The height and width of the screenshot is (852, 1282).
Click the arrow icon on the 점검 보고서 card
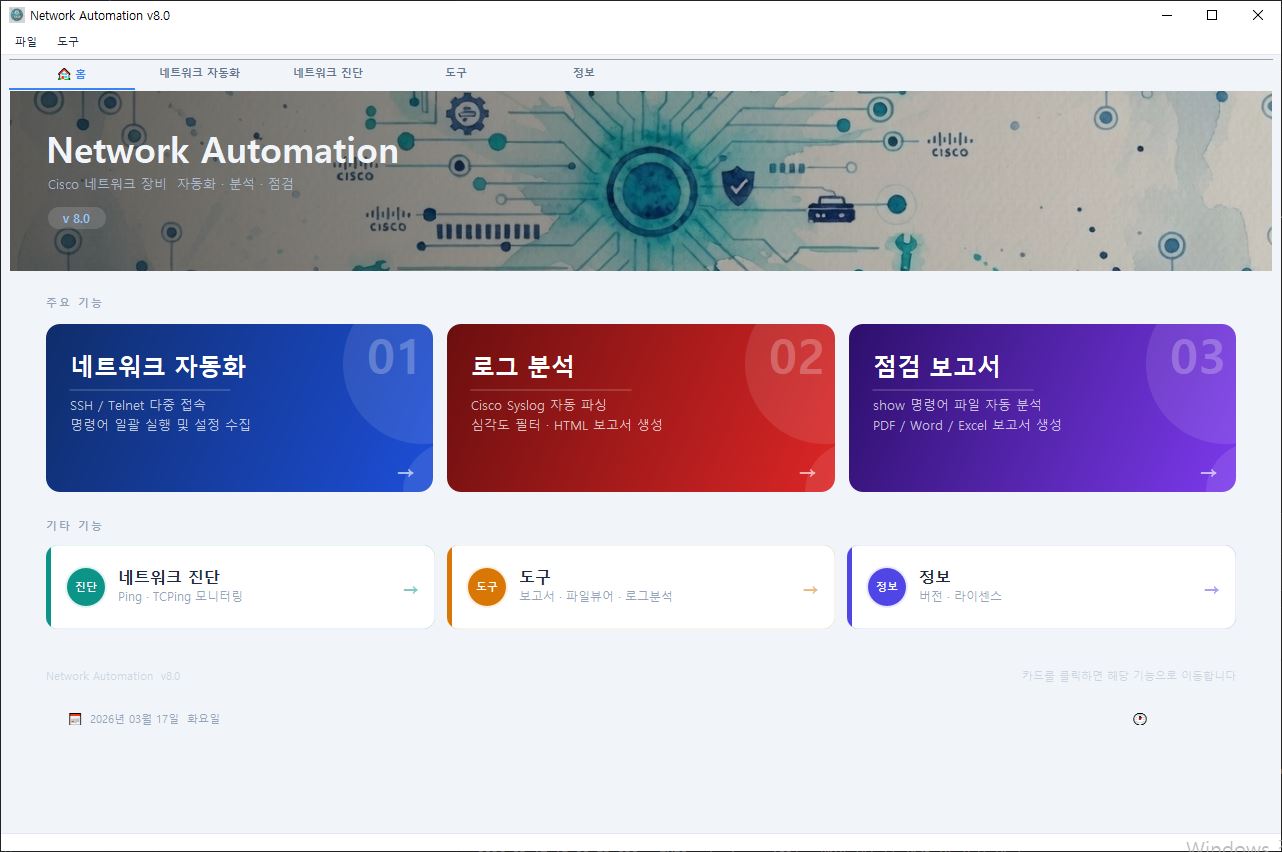tap(1209, 472)
